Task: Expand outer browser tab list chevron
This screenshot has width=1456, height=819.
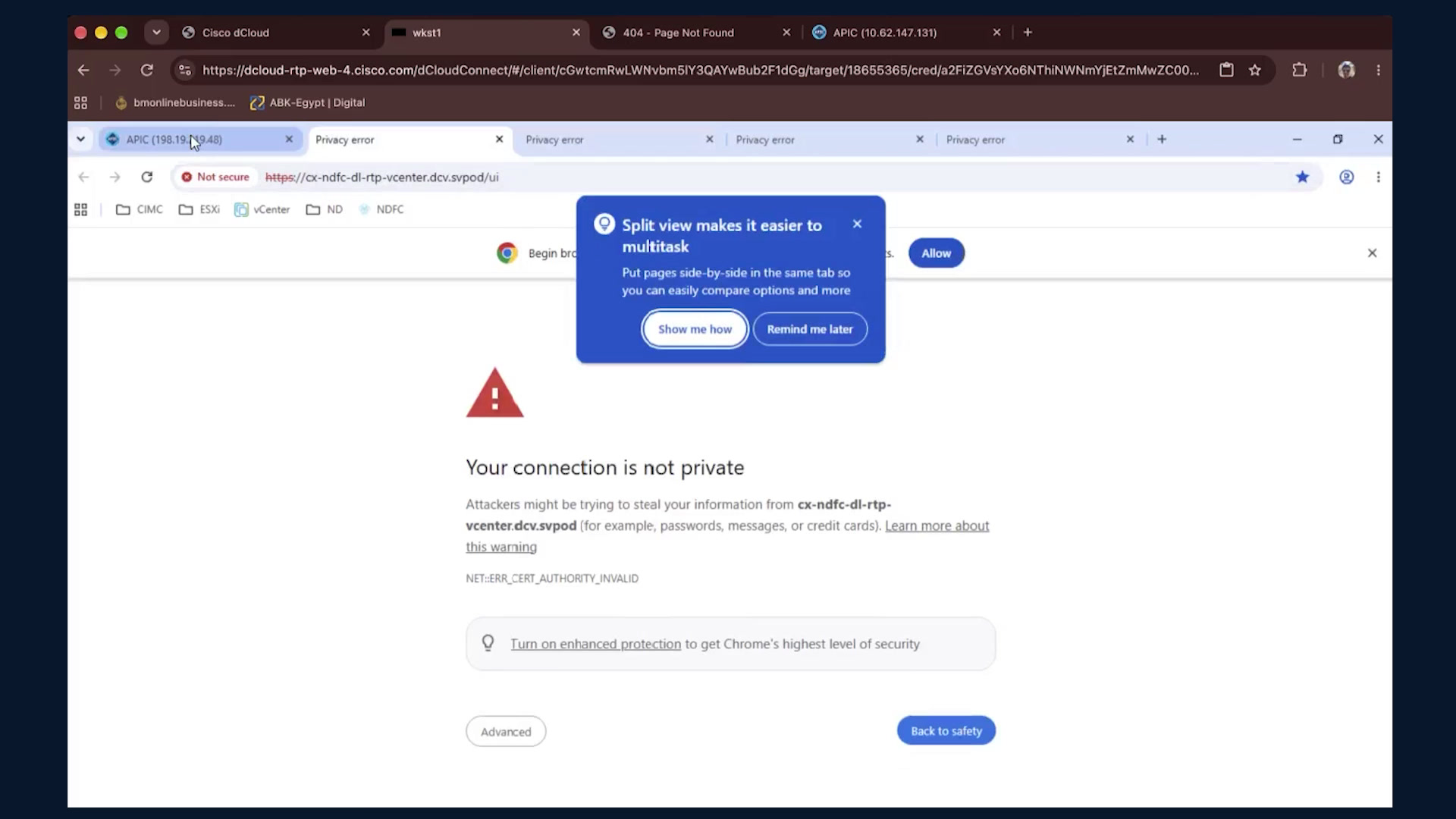Action: click(x=156, y=32)
